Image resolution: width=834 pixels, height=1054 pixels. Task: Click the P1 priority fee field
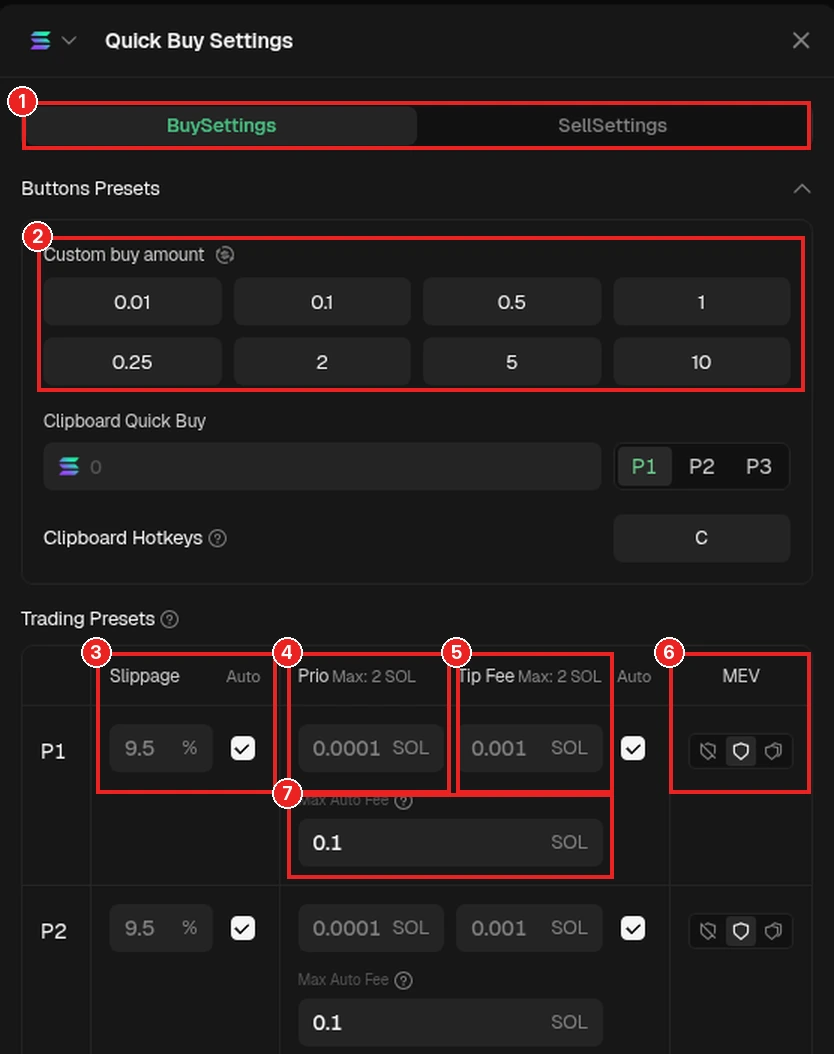pos(370,748)
